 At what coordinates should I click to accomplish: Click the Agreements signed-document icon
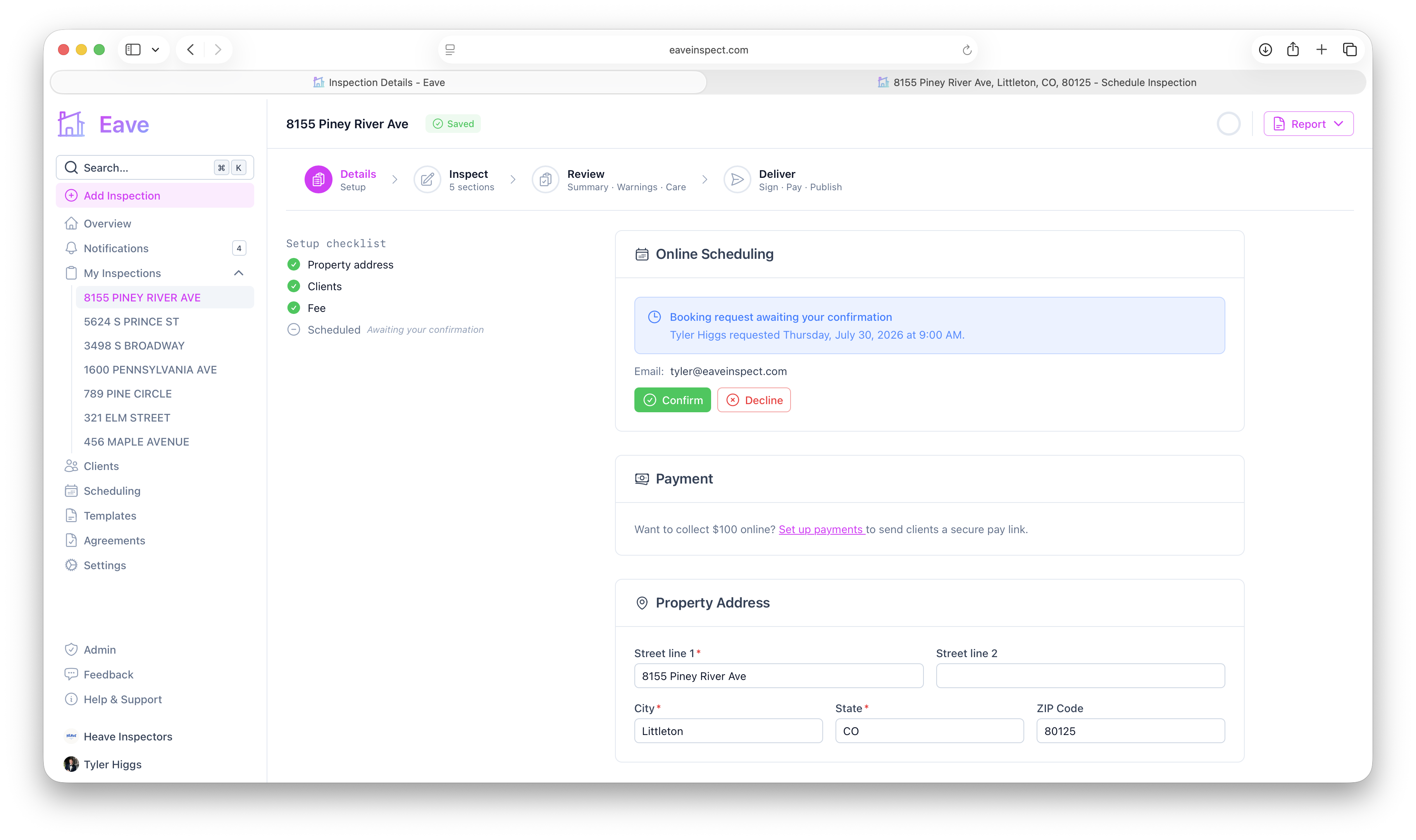(x=71, y=540)
